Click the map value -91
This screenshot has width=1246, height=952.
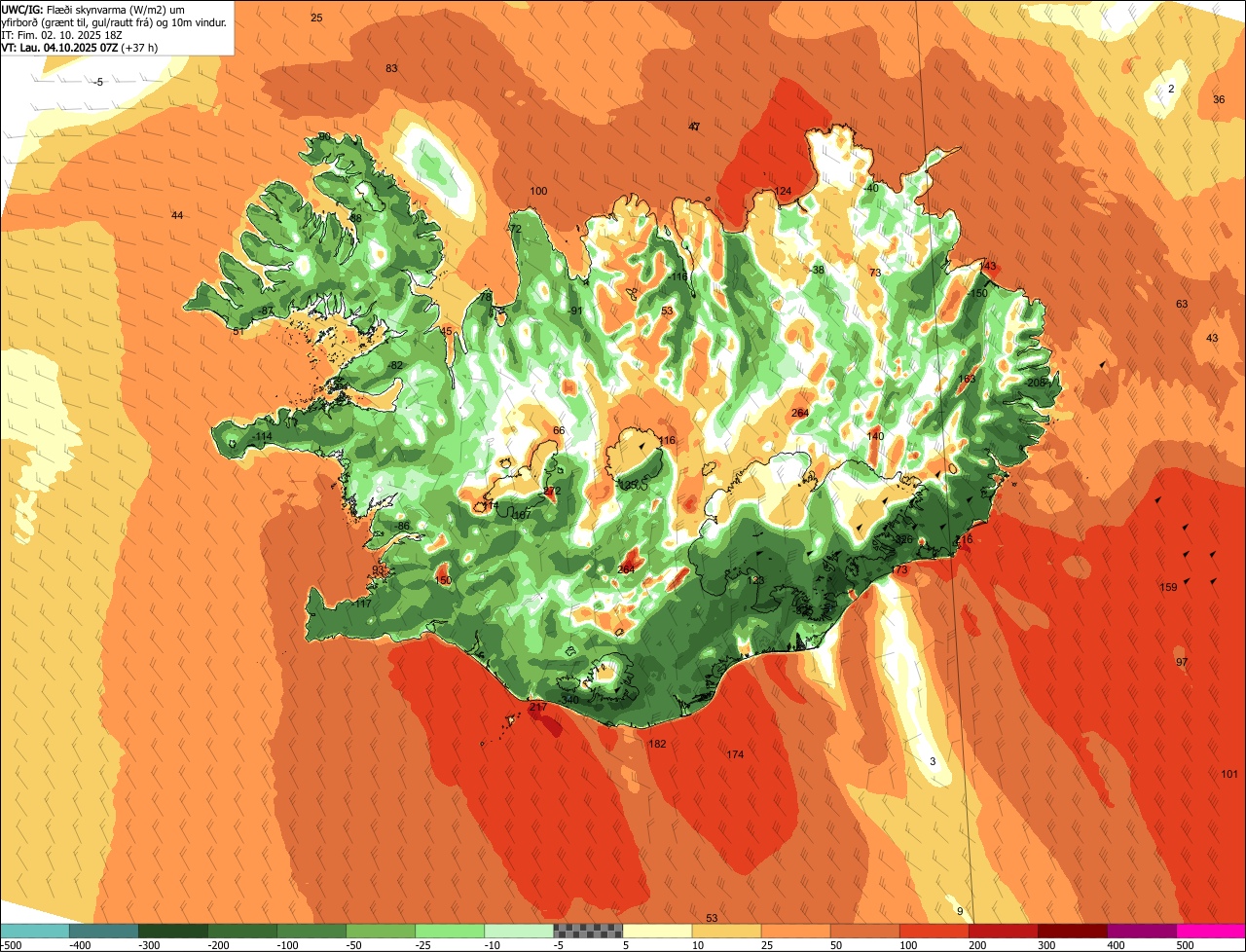coord(575,311)
